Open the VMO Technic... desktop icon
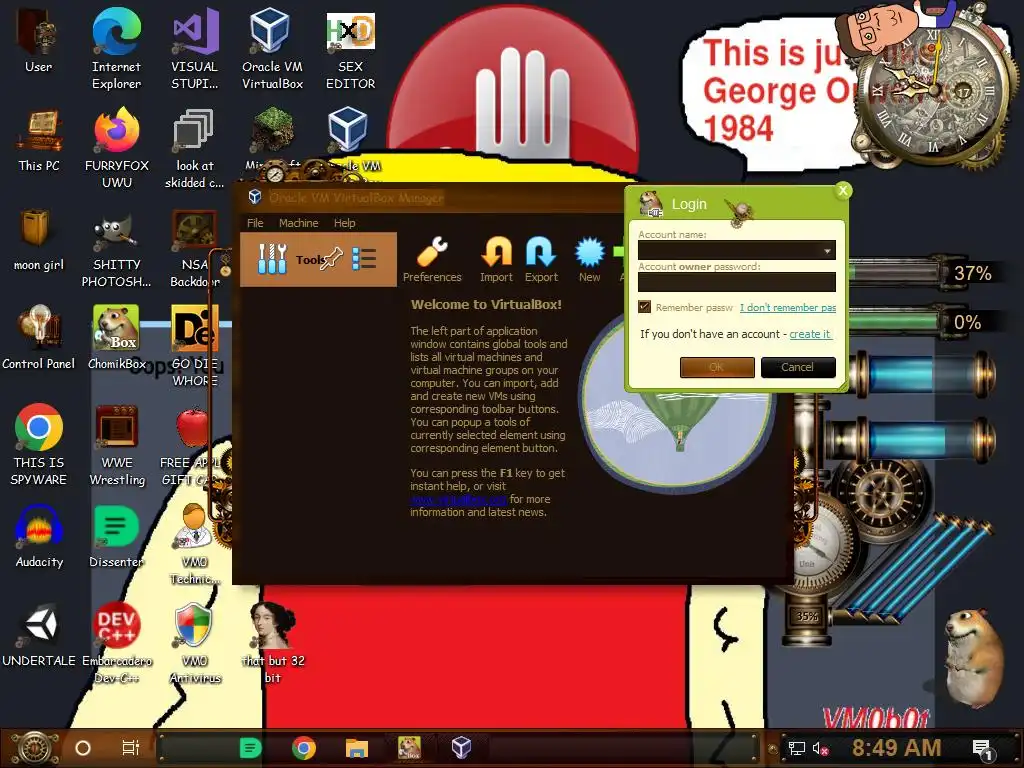 click(x=194, y=543)
